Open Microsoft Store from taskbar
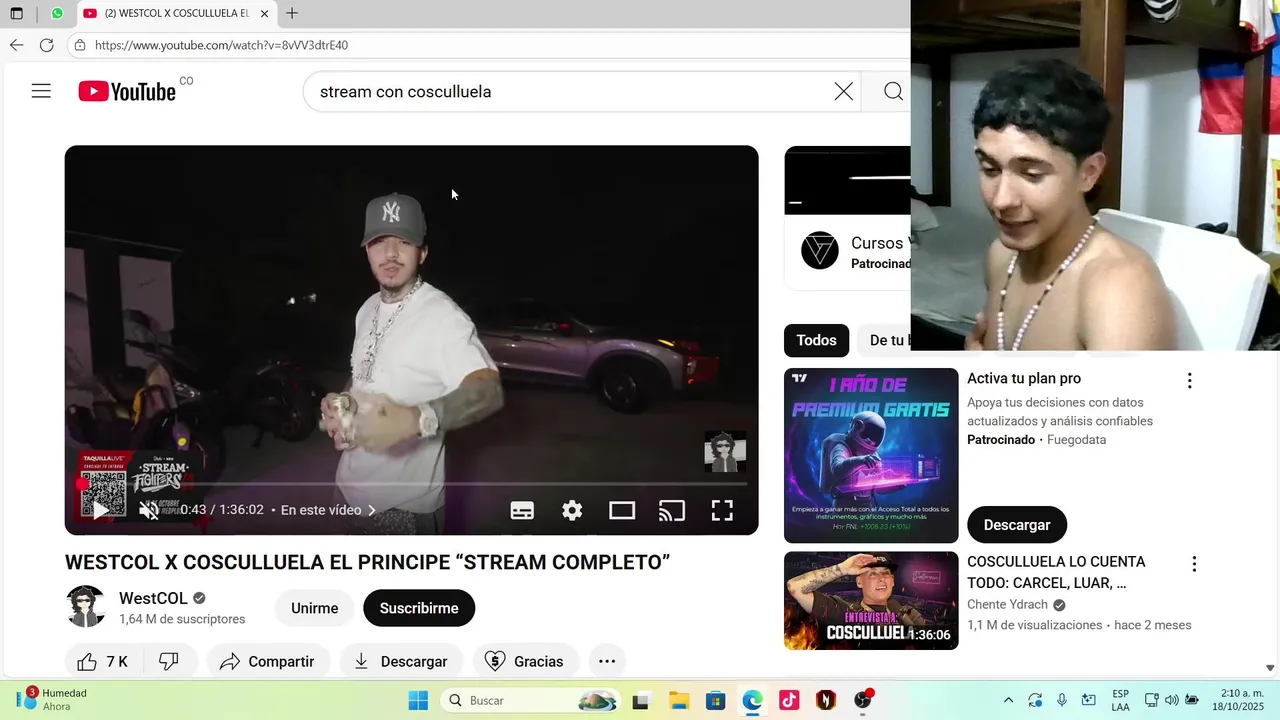 click(x=715, y=700)
